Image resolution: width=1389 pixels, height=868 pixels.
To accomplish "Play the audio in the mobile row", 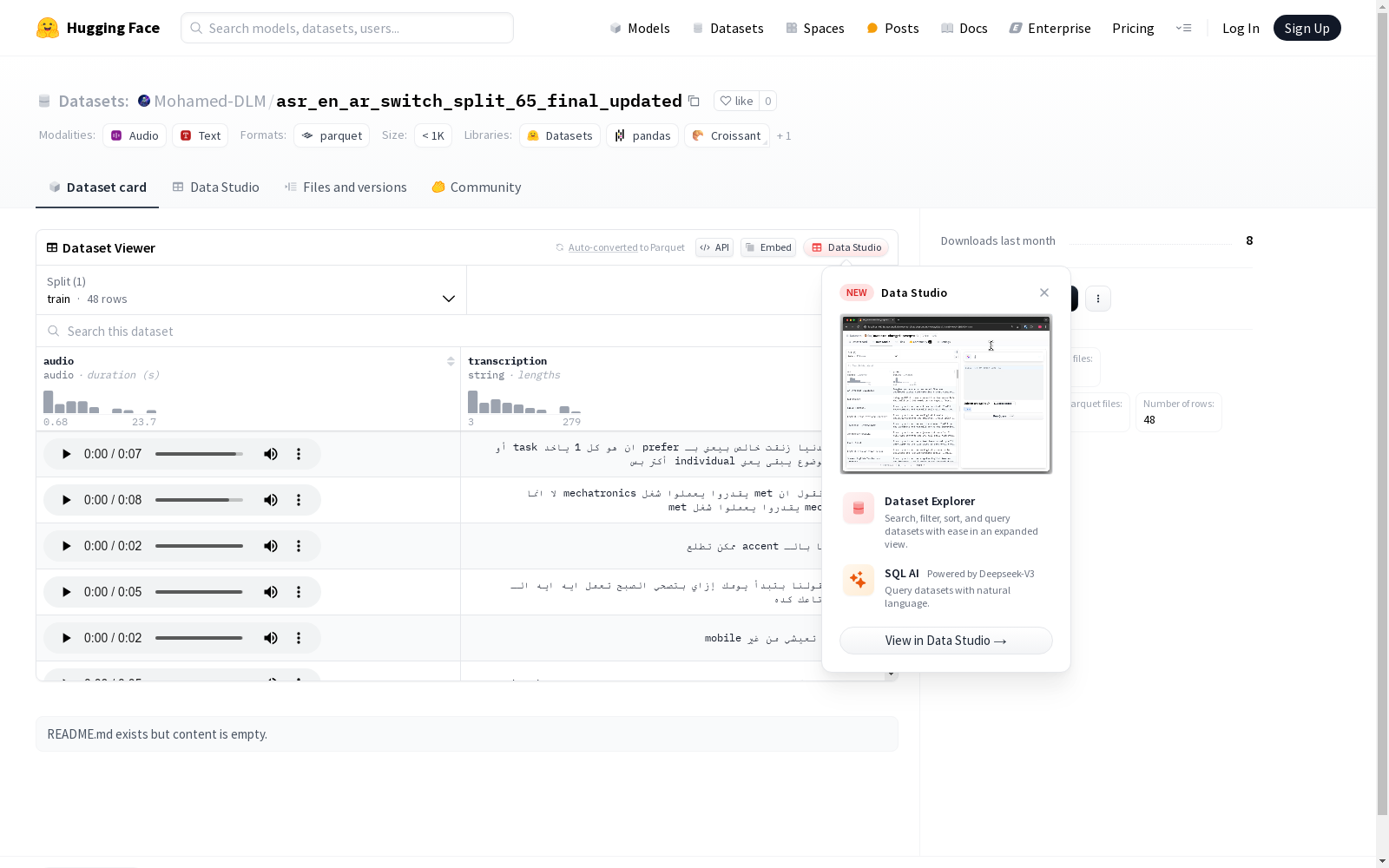I will (x=66, y=638).
